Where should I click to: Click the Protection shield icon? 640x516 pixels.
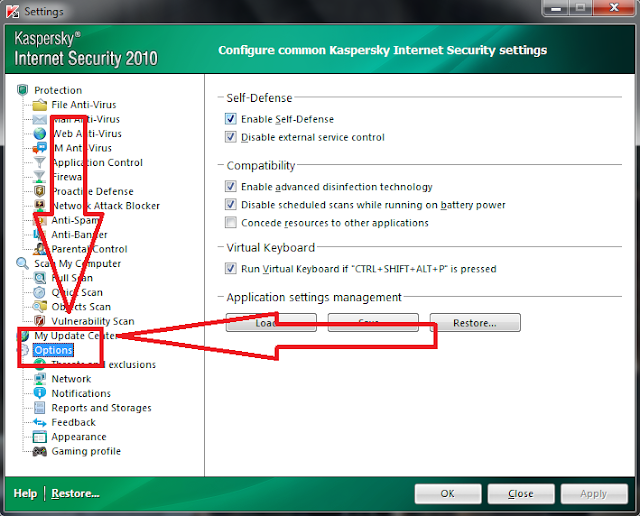[22, 90]
